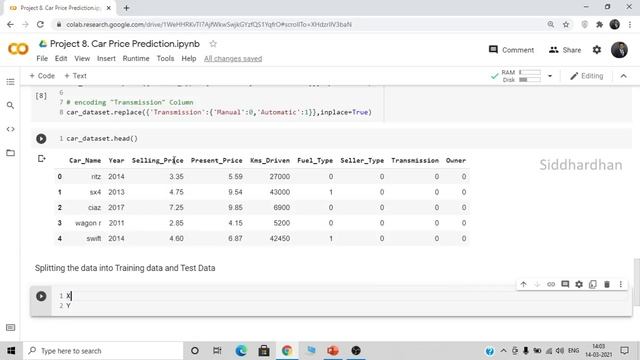Open the code snippets sidebar icon
640x360 pixels.
pyautogui.click(x=11, y=129)
